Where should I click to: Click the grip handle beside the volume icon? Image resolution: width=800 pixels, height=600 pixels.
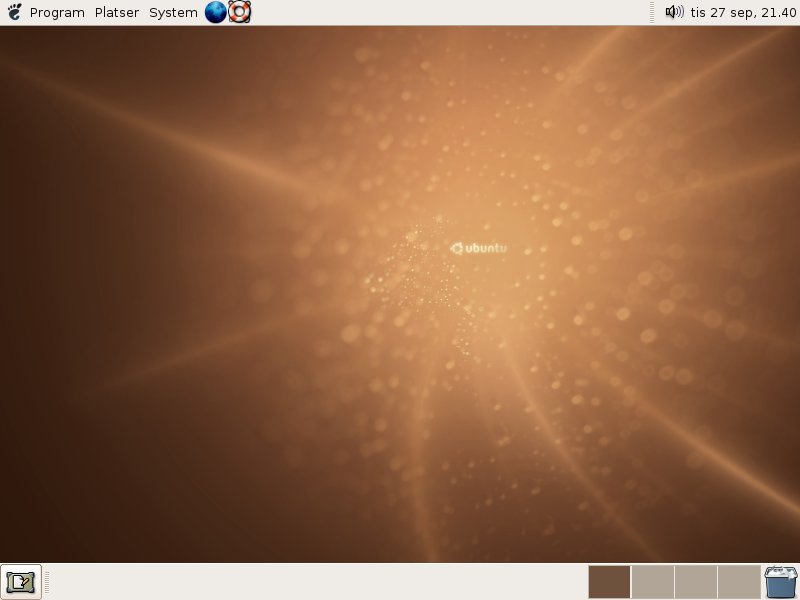(x=652, y=12)
